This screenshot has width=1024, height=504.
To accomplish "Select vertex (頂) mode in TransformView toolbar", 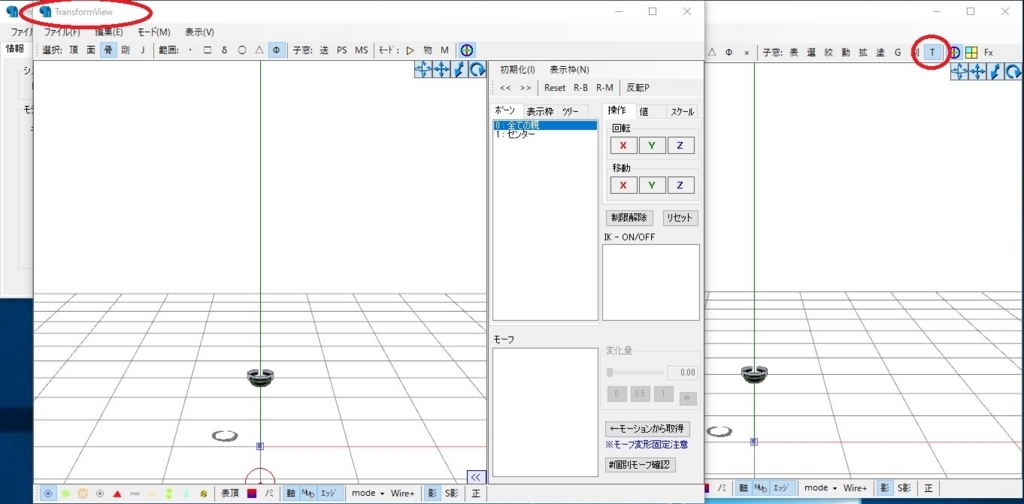I will 74,50.
